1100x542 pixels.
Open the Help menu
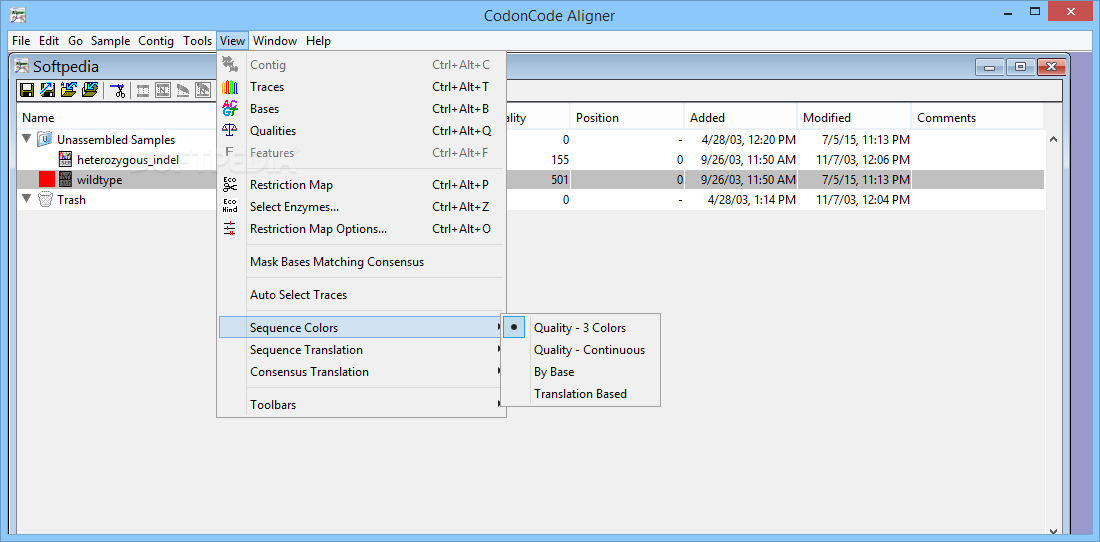point(318,41)
